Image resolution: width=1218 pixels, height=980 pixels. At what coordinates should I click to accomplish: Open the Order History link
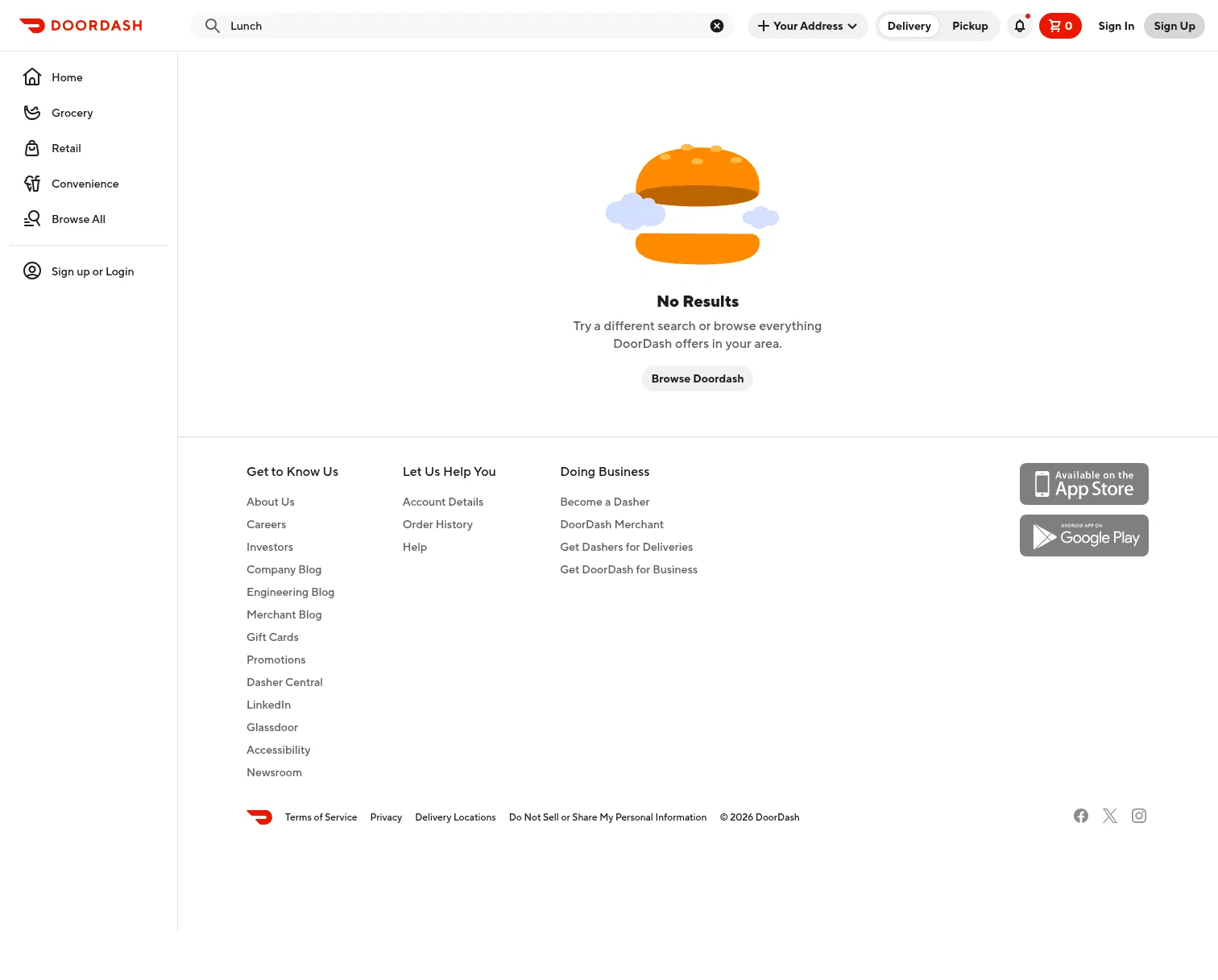(x=437, y=524)
